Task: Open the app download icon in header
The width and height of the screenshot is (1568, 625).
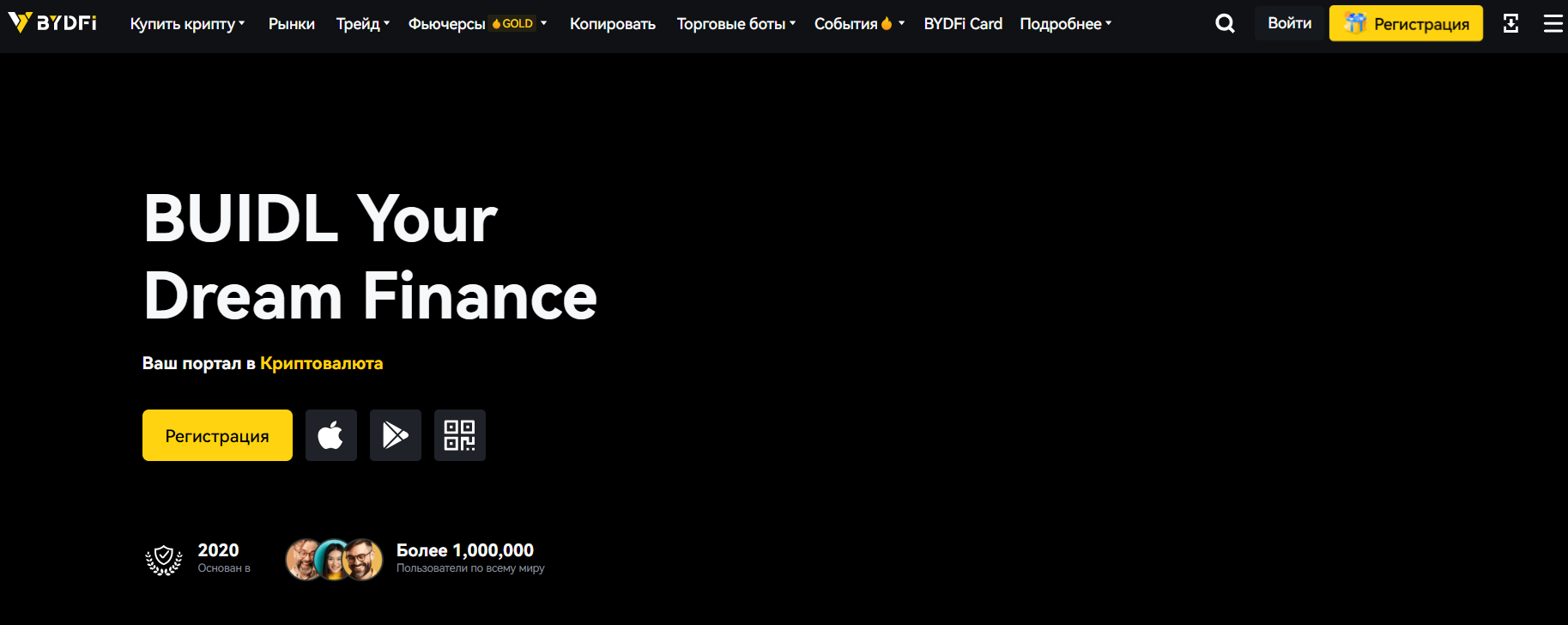Action: (x=1511, y=24)
